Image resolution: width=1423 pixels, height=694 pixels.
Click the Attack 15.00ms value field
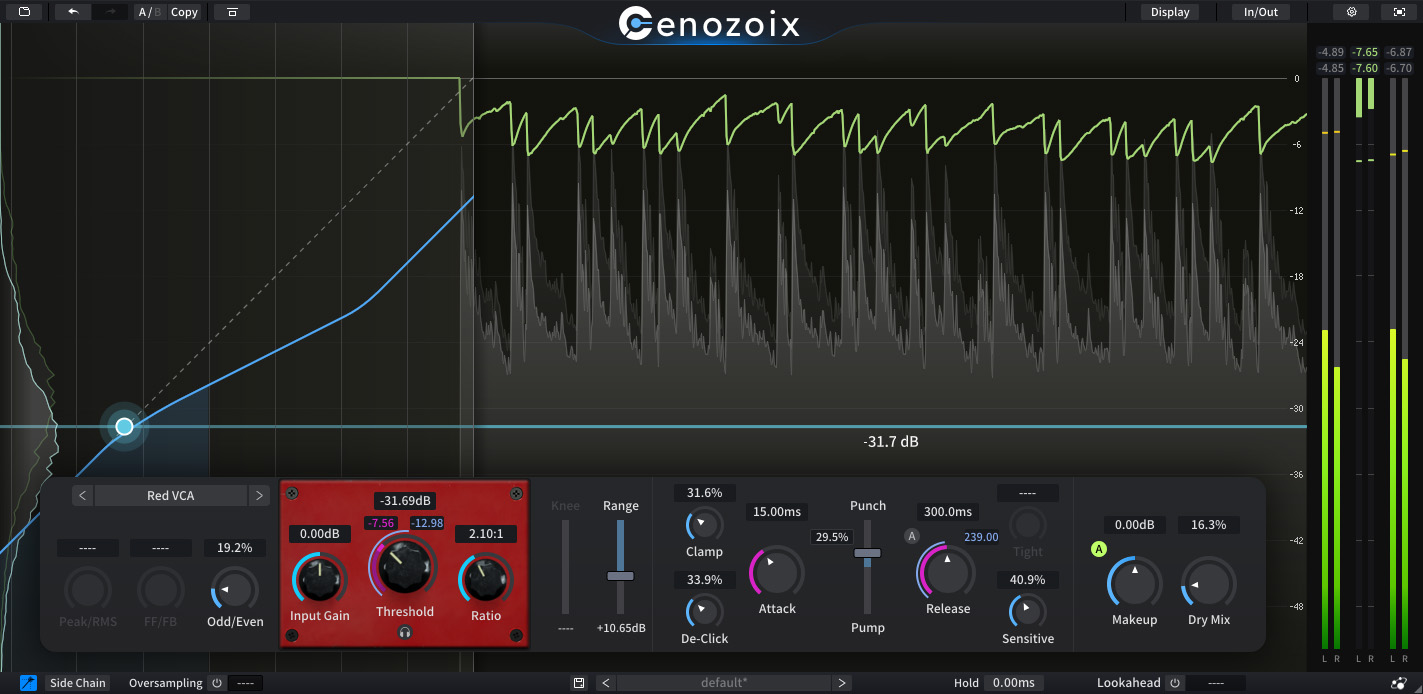coord(777,512)
